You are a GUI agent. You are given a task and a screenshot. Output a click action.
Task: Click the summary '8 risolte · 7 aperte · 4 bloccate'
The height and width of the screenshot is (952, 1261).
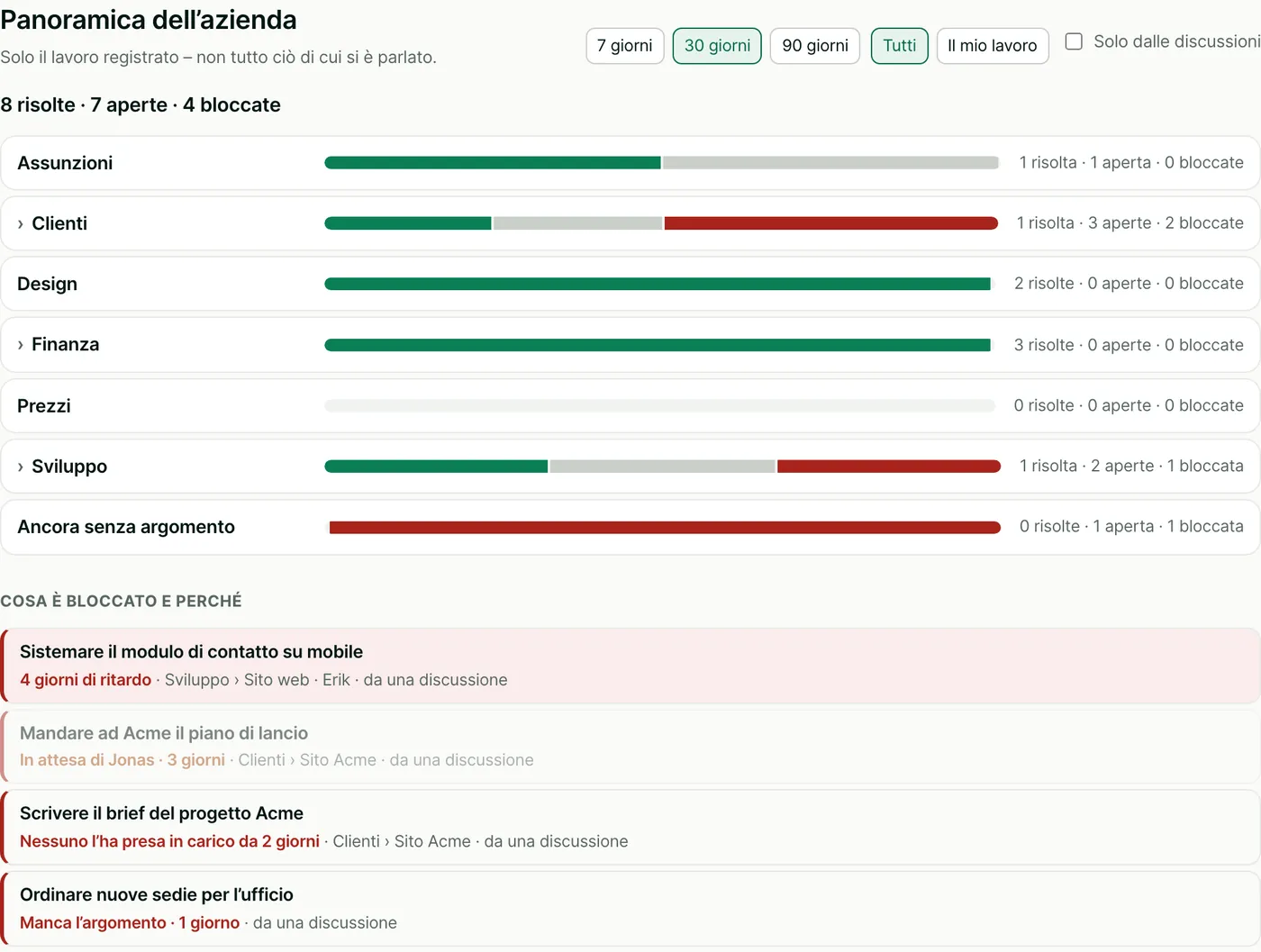point(141,105)
